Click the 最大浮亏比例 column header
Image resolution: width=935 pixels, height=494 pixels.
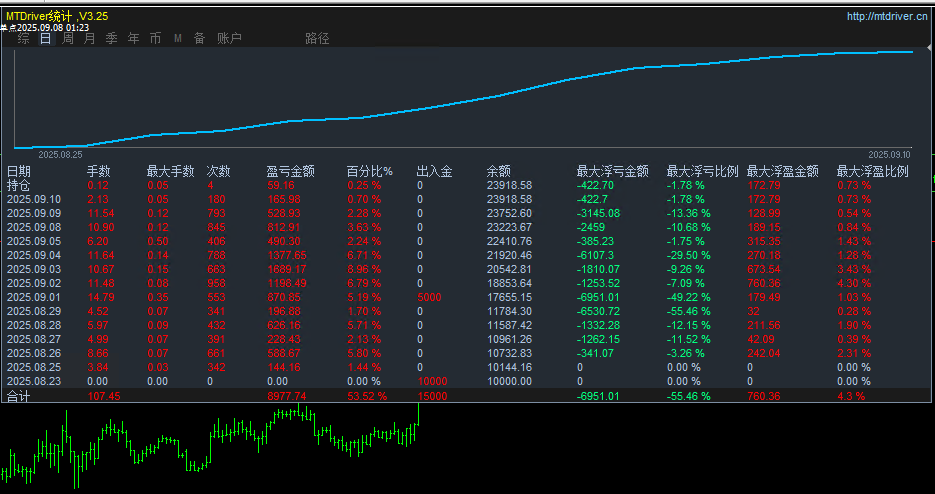(702, 172)
